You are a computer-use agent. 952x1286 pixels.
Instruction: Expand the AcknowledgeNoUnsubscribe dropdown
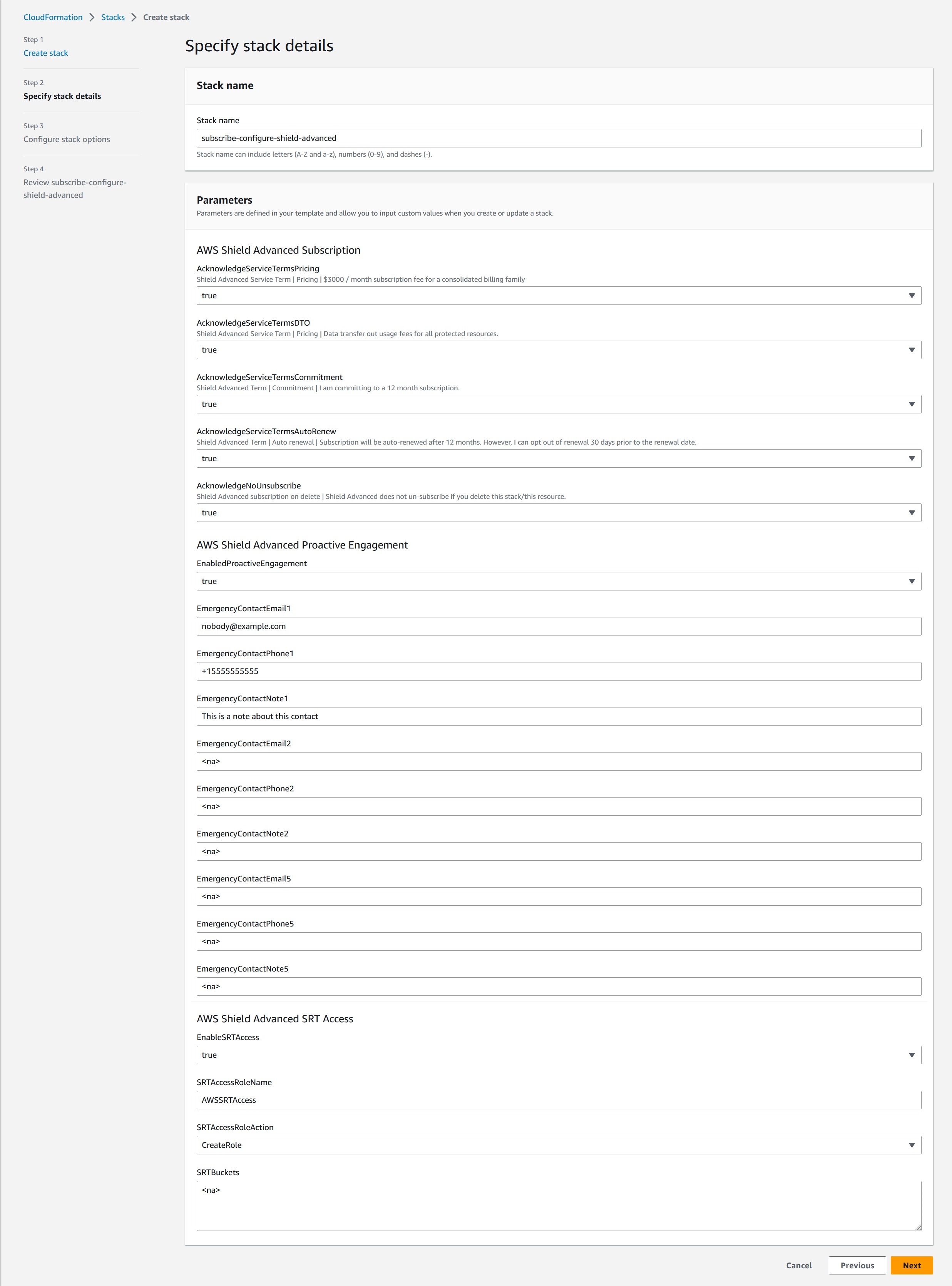pyautogui.click(x=559, y=513)
